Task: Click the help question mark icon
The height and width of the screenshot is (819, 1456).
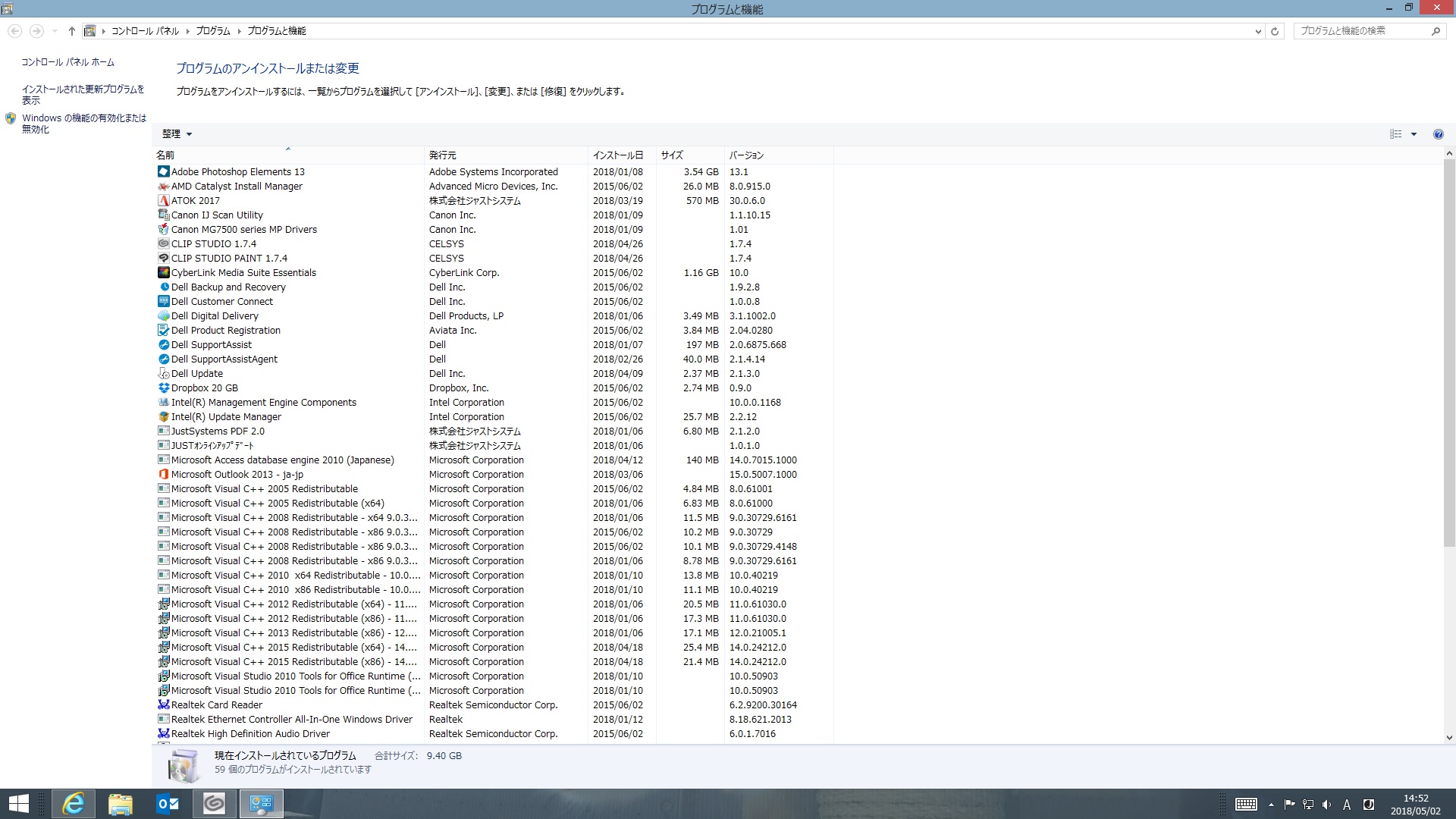Action: 1438,134
